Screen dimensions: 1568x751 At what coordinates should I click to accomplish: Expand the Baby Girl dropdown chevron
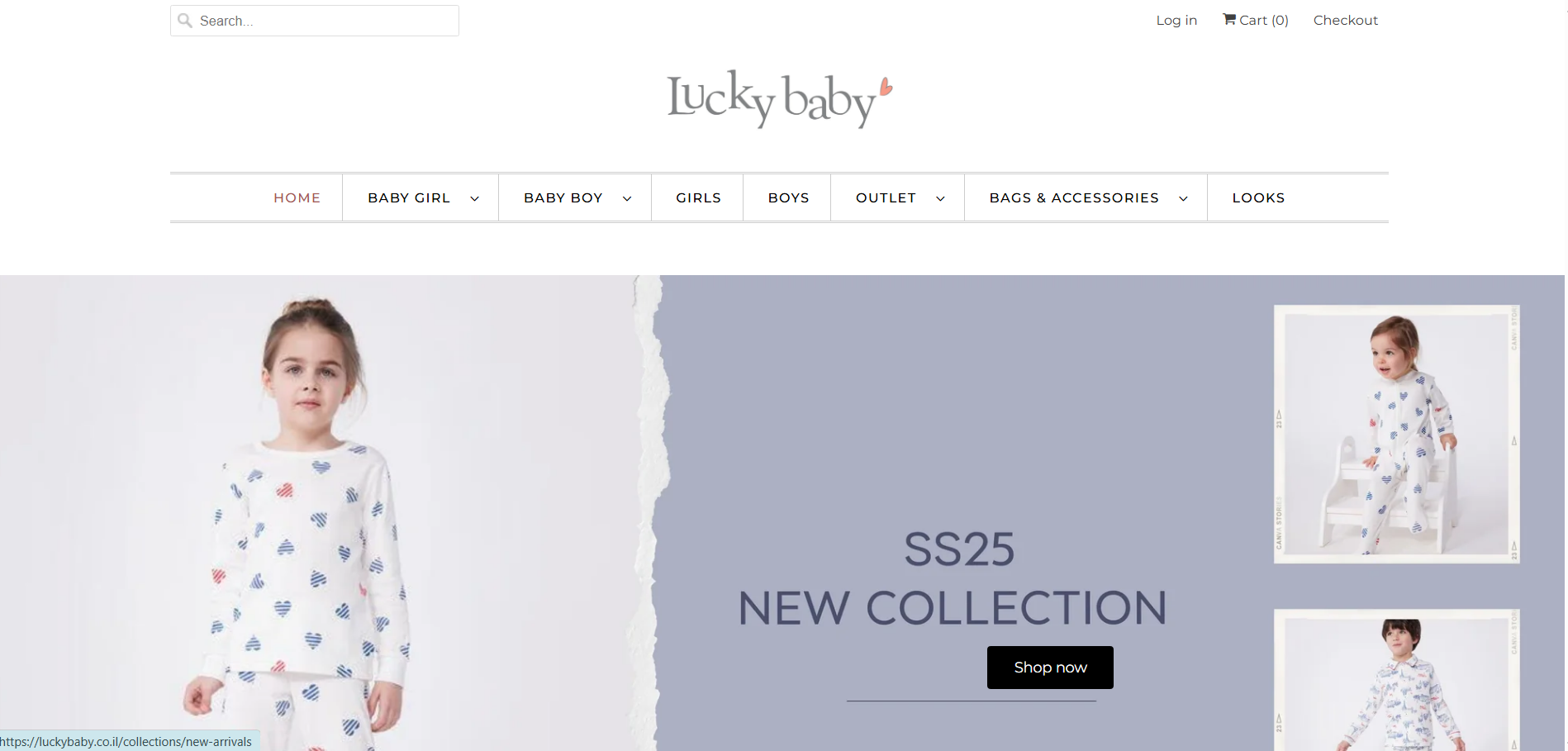click(474, 198)
